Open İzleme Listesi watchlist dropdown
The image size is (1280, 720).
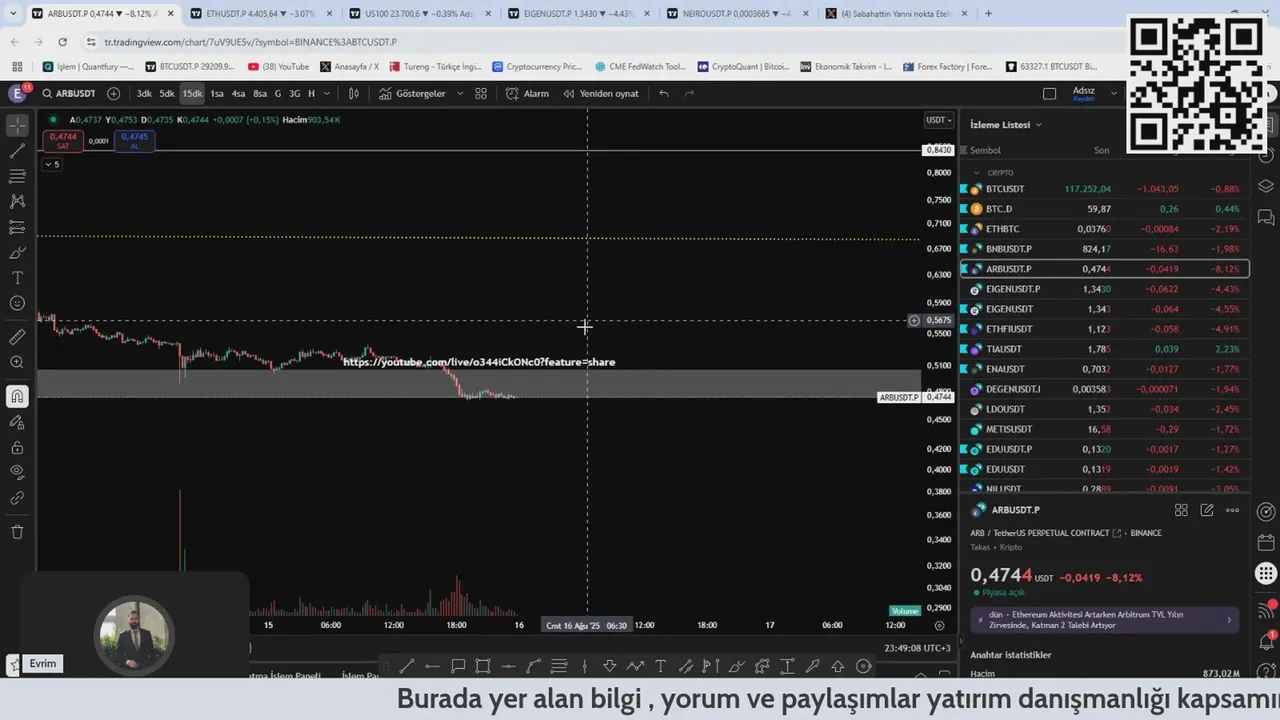(1006, 125)
